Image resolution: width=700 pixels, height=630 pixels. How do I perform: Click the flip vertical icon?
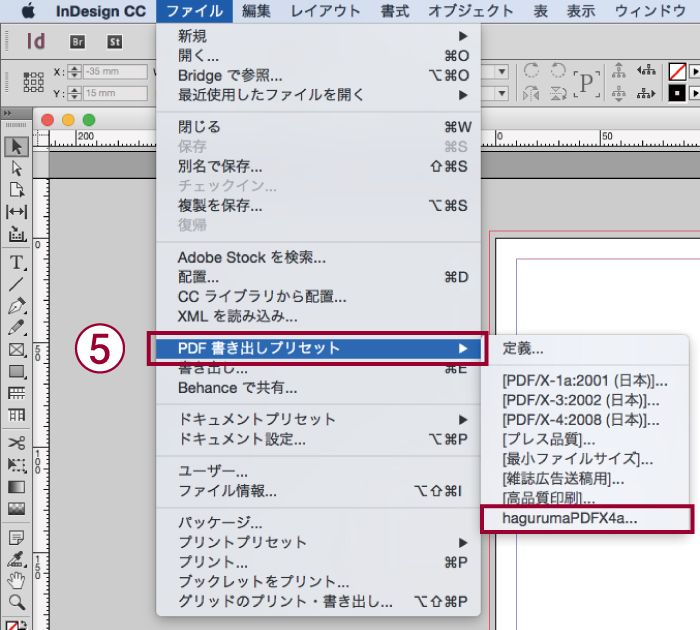(558, 93)
